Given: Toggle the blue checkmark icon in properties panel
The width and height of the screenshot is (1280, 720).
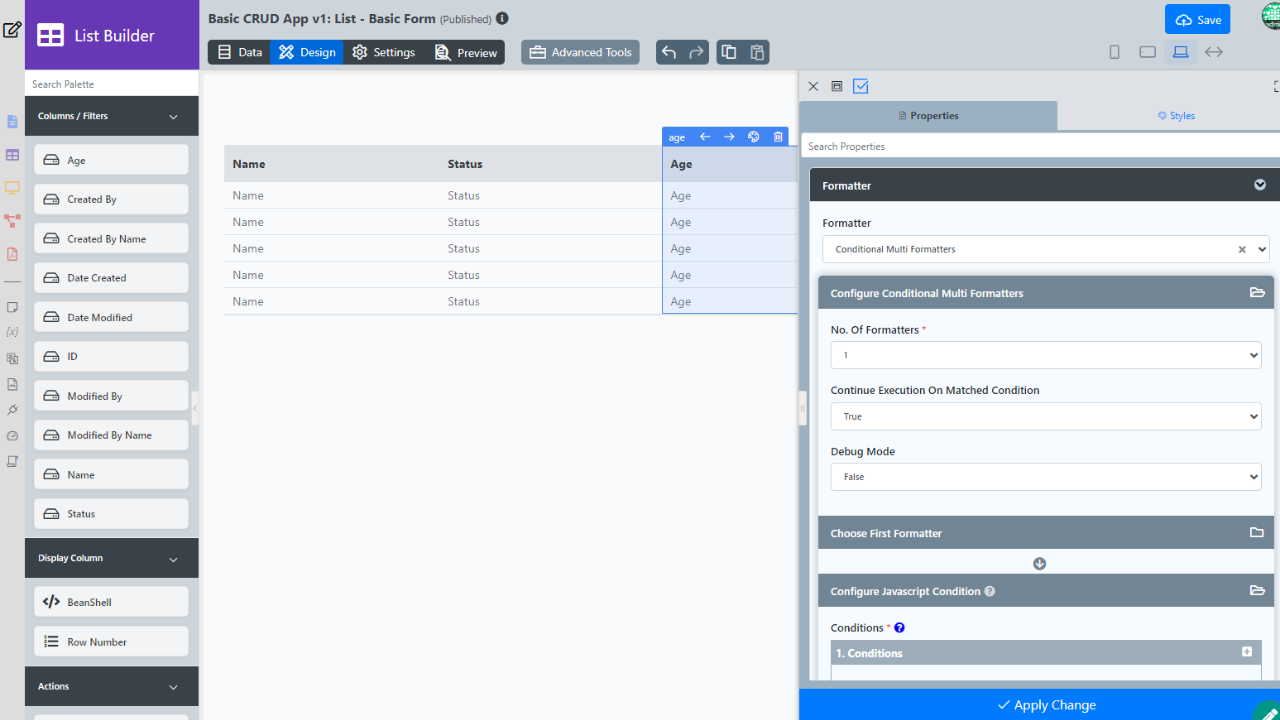Looking at the screenshot, I should (860, 87).
